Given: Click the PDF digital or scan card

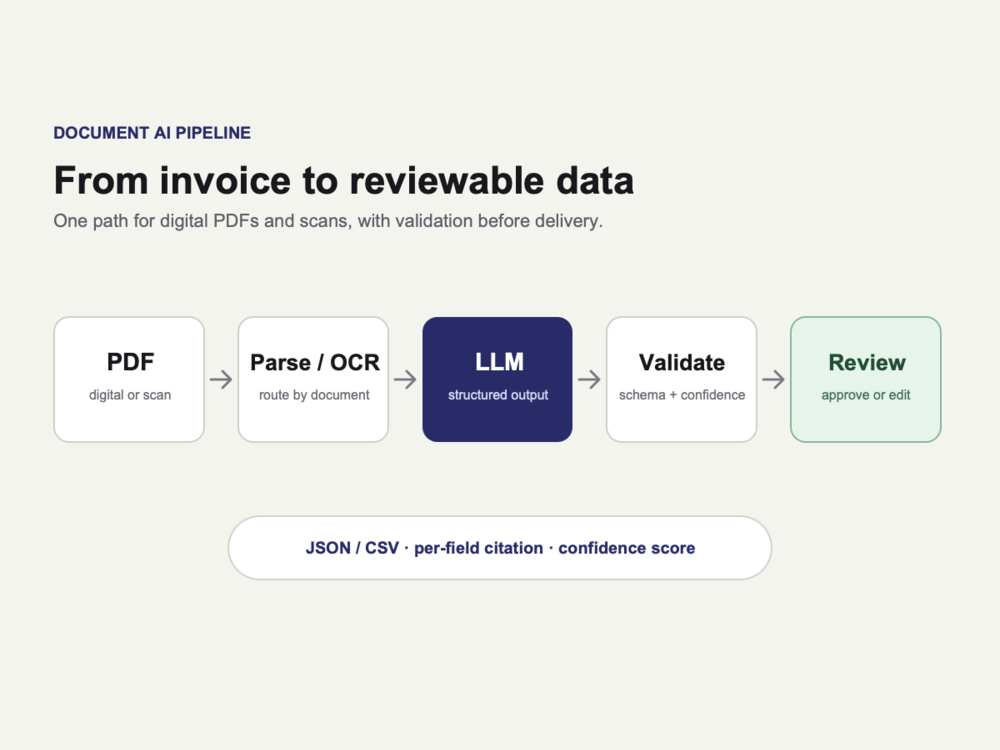Looking at the screenshot, I should tap(129, 379).
